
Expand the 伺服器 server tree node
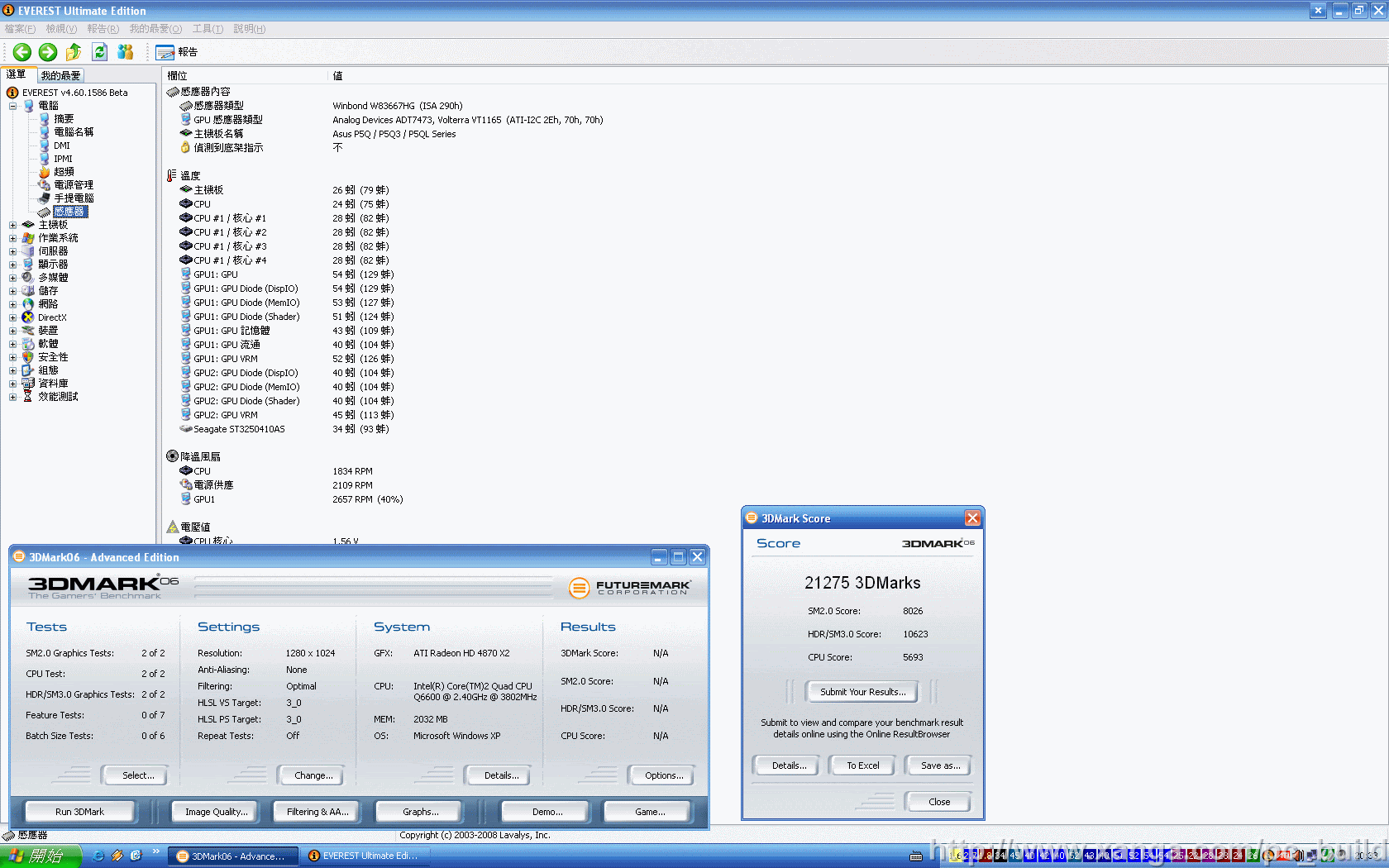coord(12,251)
